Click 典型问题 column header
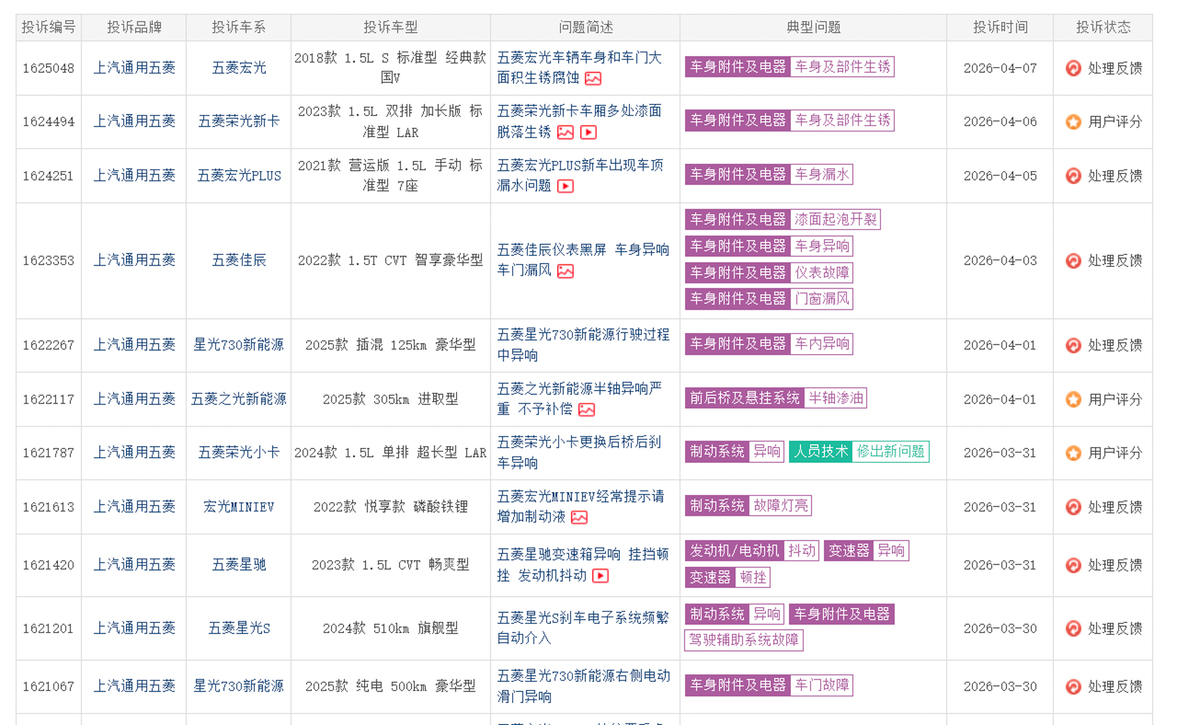The height and width of the screenshot is (725, 1200). point(813,27)
